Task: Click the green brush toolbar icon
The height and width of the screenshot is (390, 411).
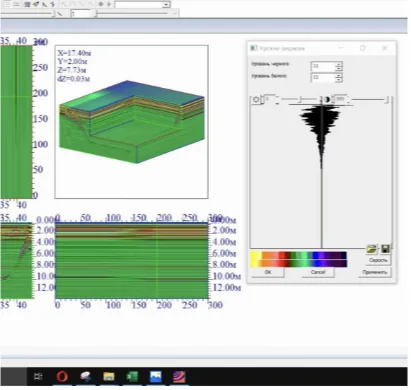Action: 36,4
